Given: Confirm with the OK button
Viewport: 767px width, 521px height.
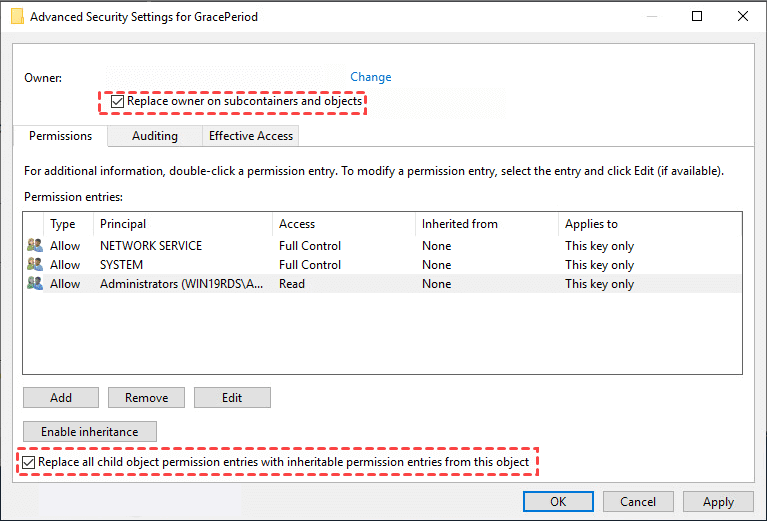Looking at the screenshot, I should 558,502.
